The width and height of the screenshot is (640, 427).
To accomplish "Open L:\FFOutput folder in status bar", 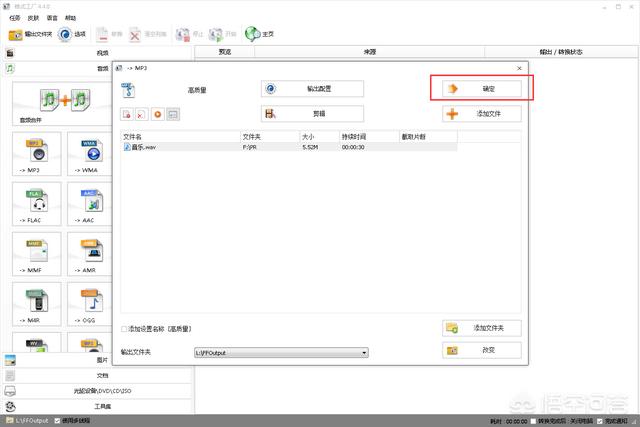I will tap(27, 420).
